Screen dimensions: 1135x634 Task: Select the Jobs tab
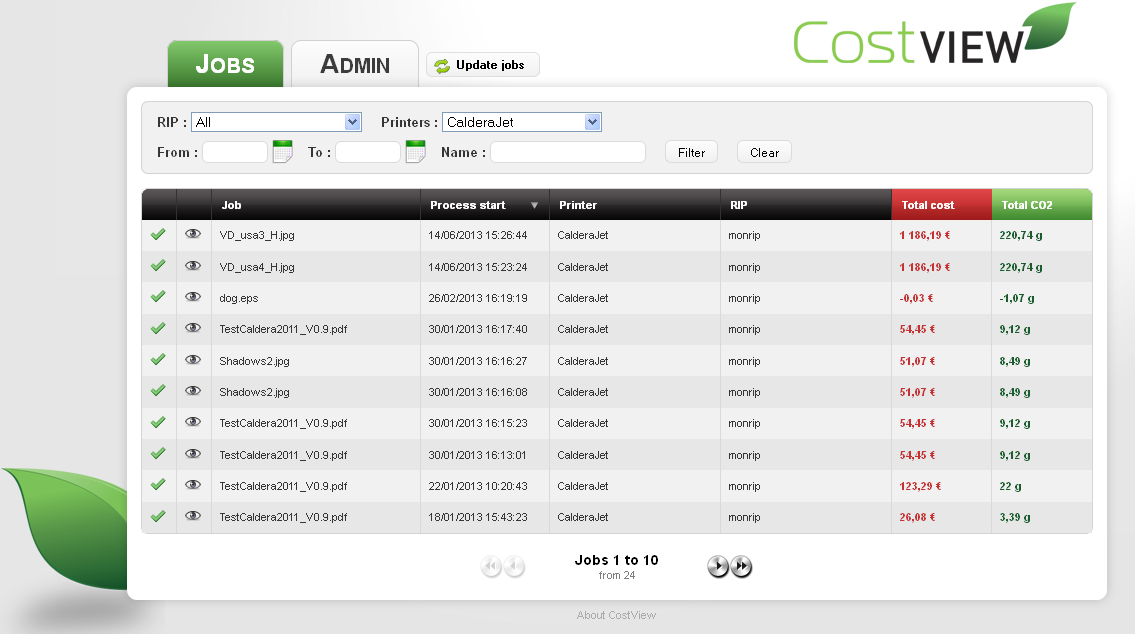point(225,65)
